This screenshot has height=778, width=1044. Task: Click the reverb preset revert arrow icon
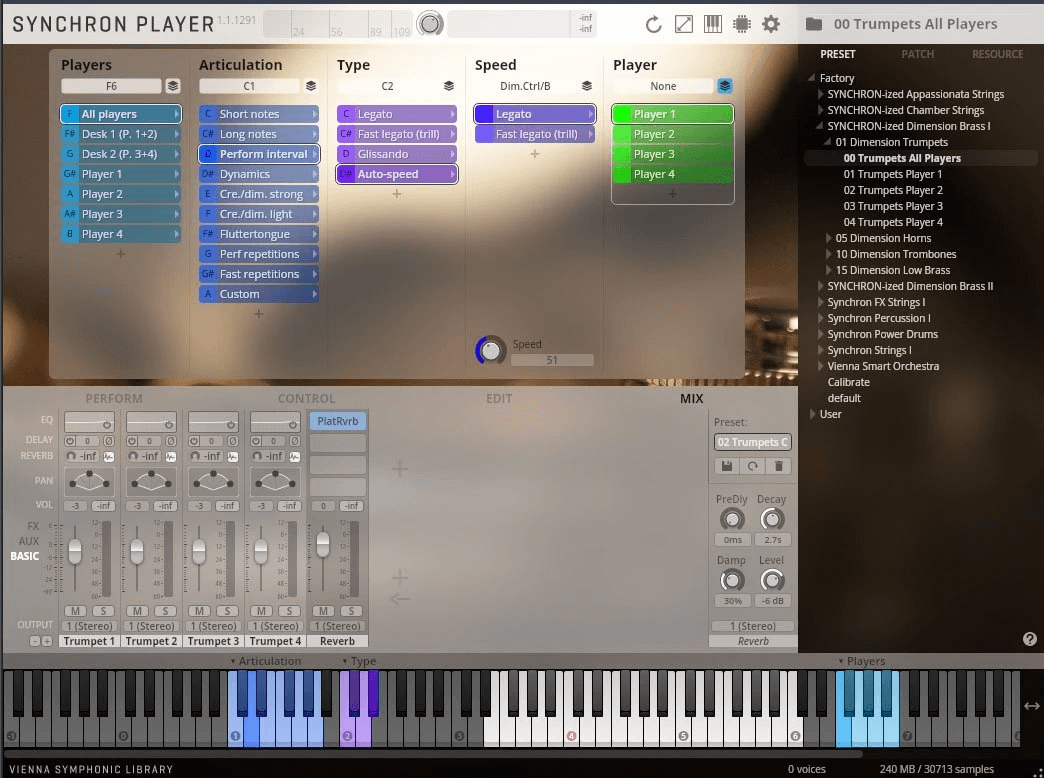752,466
